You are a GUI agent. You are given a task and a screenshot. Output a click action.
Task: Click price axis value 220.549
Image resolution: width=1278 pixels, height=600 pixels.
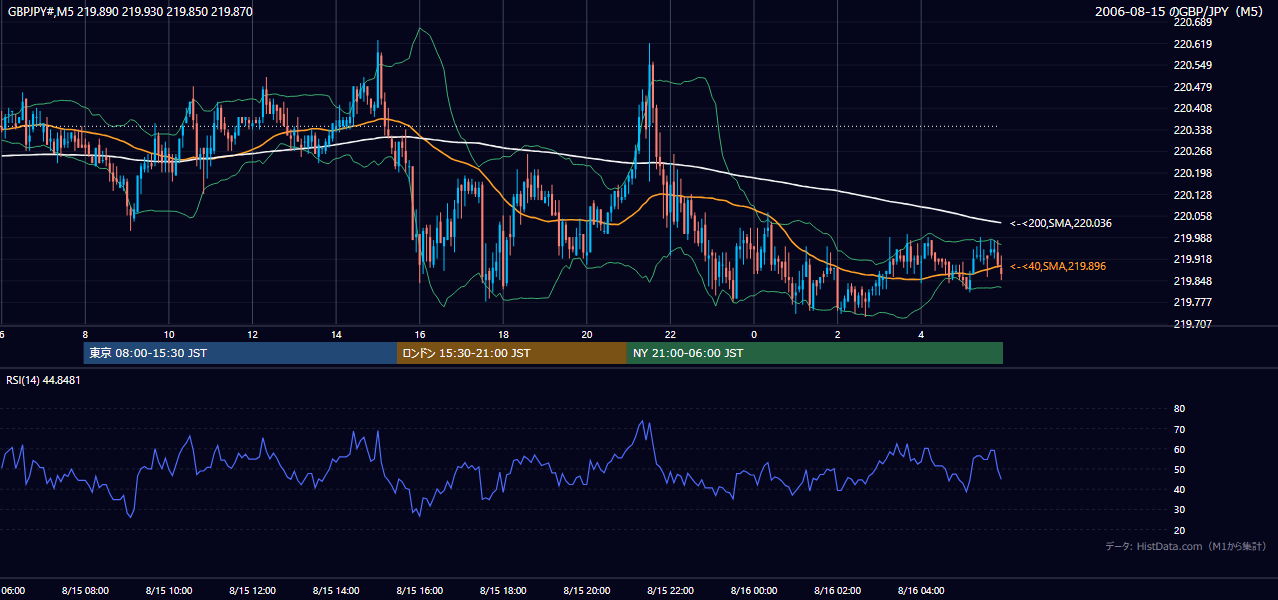[1192, 65]
